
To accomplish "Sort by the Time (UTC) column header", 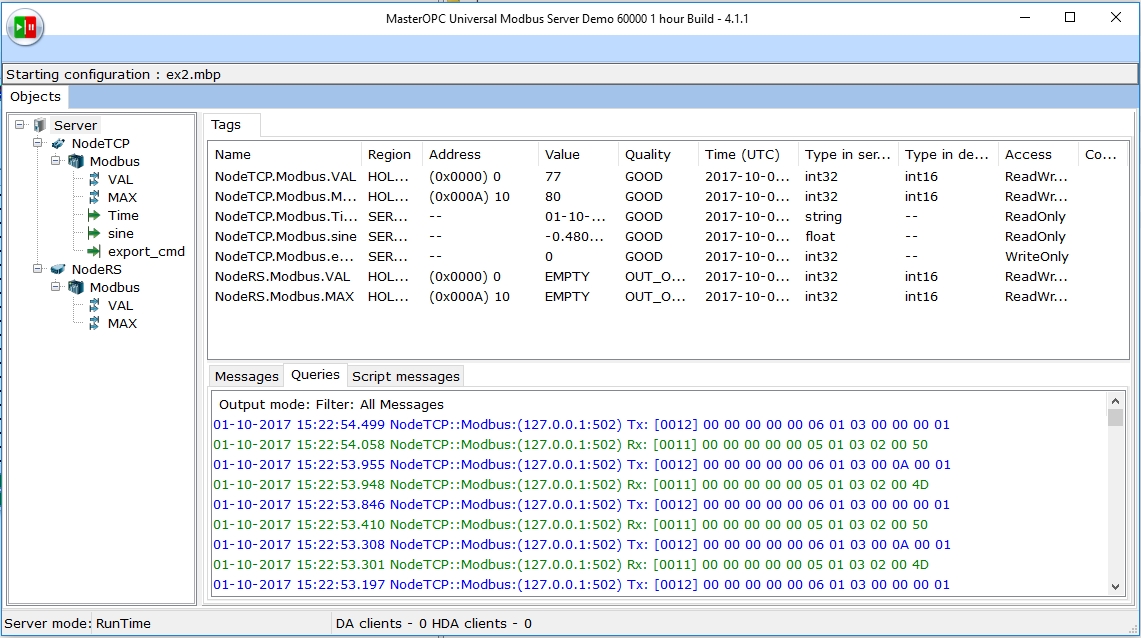I will (x=748, y=154).
